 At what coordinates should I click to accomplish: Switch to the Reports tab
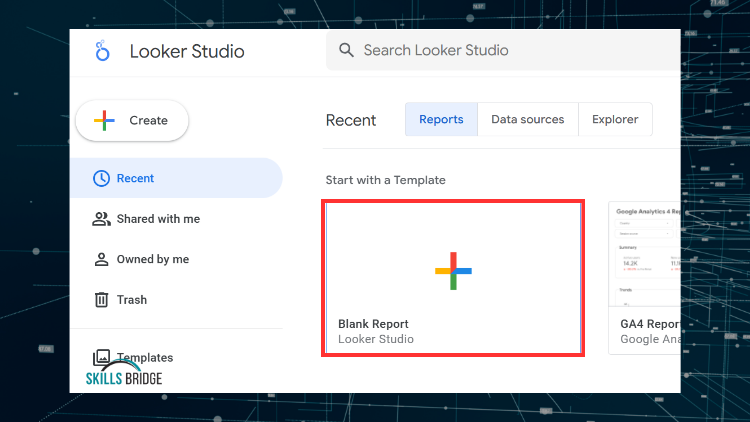tap(441, 119)
